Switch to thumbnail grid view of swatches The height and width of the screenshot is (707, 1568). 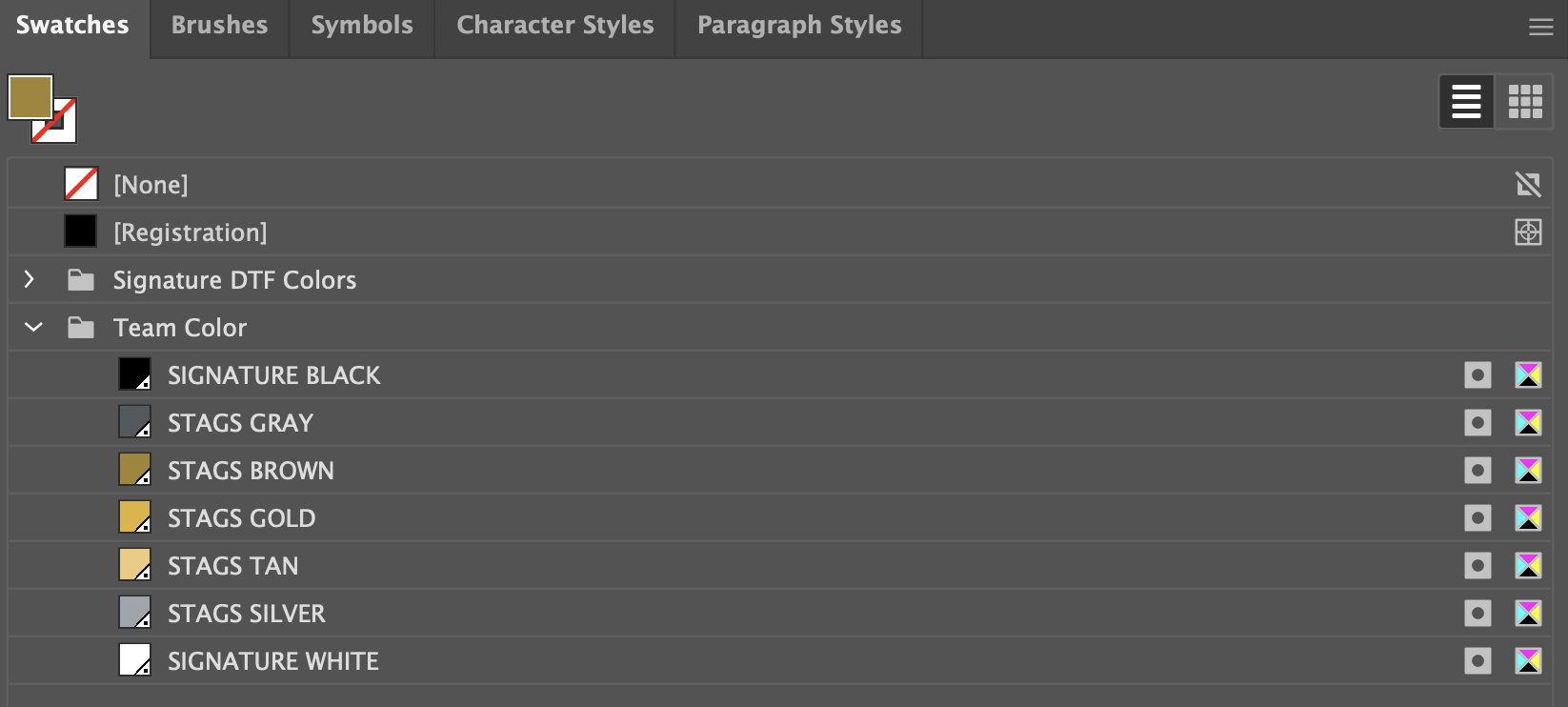(1524, 101)
